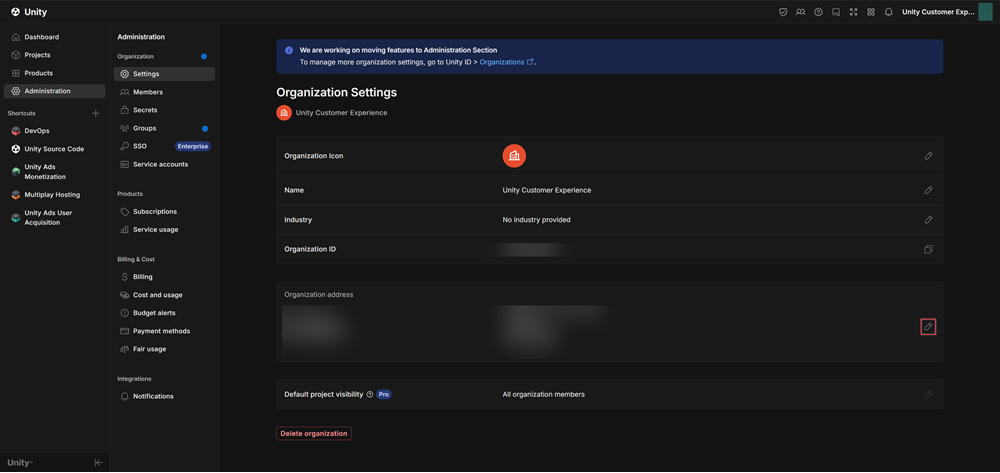Open Secrets in the Administration menu
The height and width of the screenshot is (473, 1000).
(x=164, y=110)
